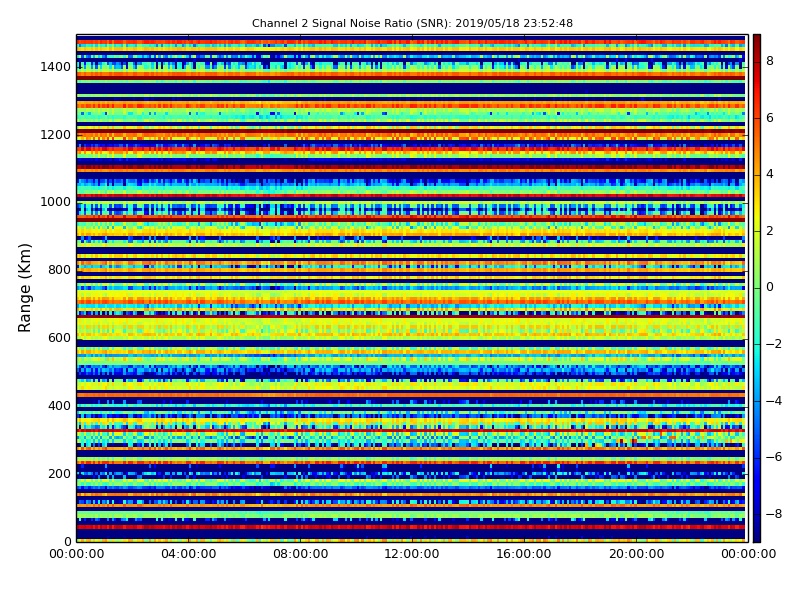The width and height of the screenshot is (800, 600).
Task: Click the 04:00:00 time tick label
Action: coord(188,554)
